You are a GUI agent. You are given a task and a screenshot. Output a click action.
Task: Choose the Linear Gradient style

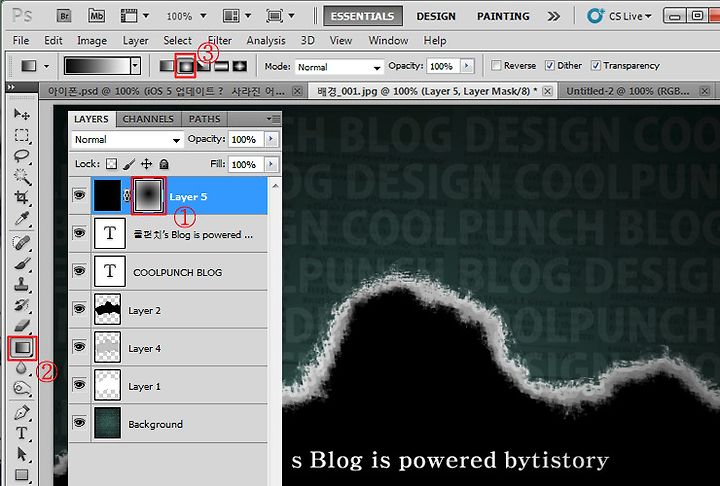tap(166, 66)
